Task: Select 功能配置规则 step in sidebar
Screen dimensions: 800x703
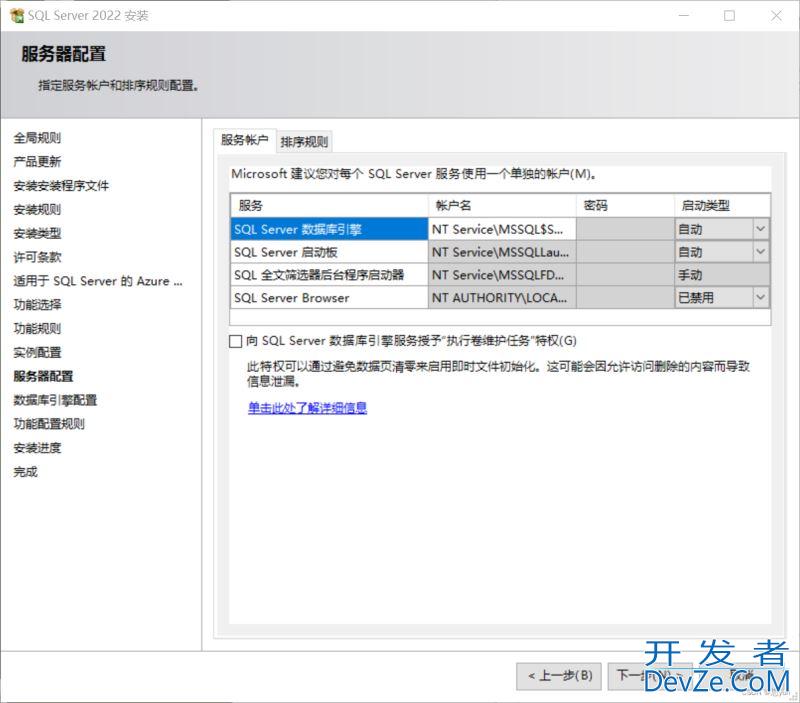Action: pyautogui.click(x=49, y=424)
